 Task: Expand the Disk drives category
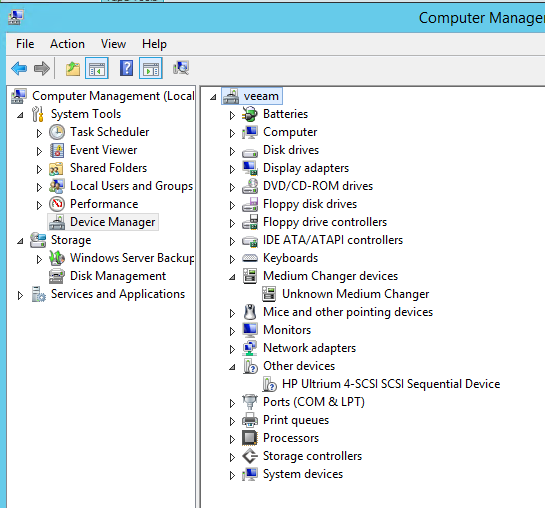232,151
